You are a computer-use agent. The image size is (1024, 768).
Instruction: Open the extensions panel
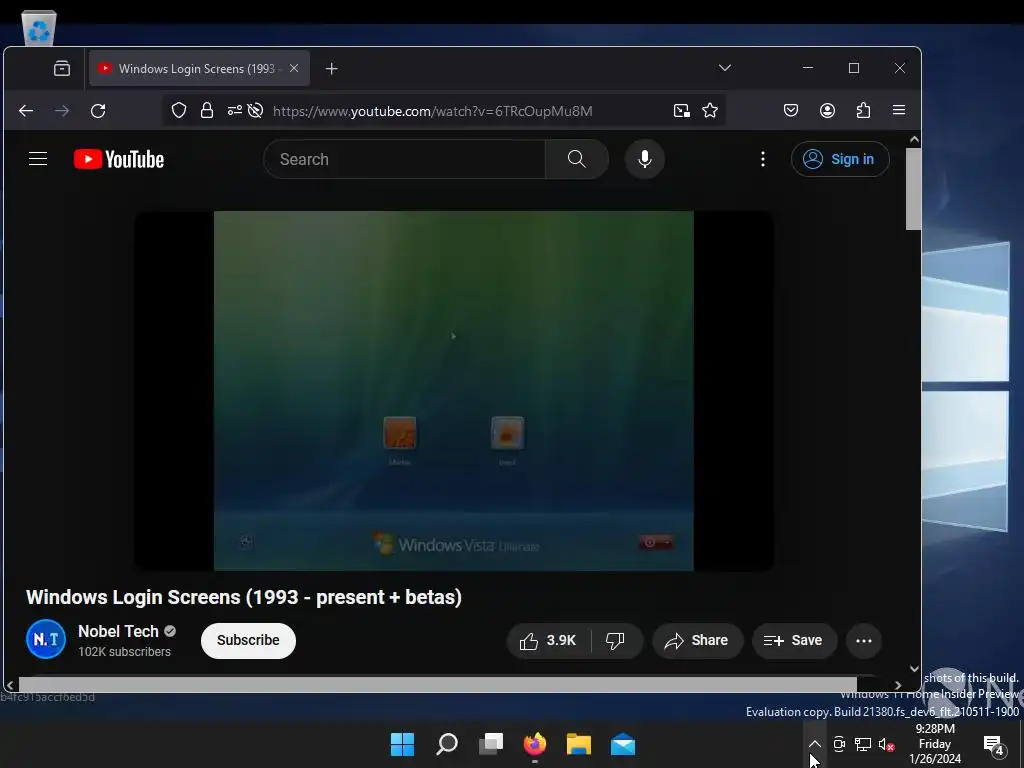(x=863, y=110)
